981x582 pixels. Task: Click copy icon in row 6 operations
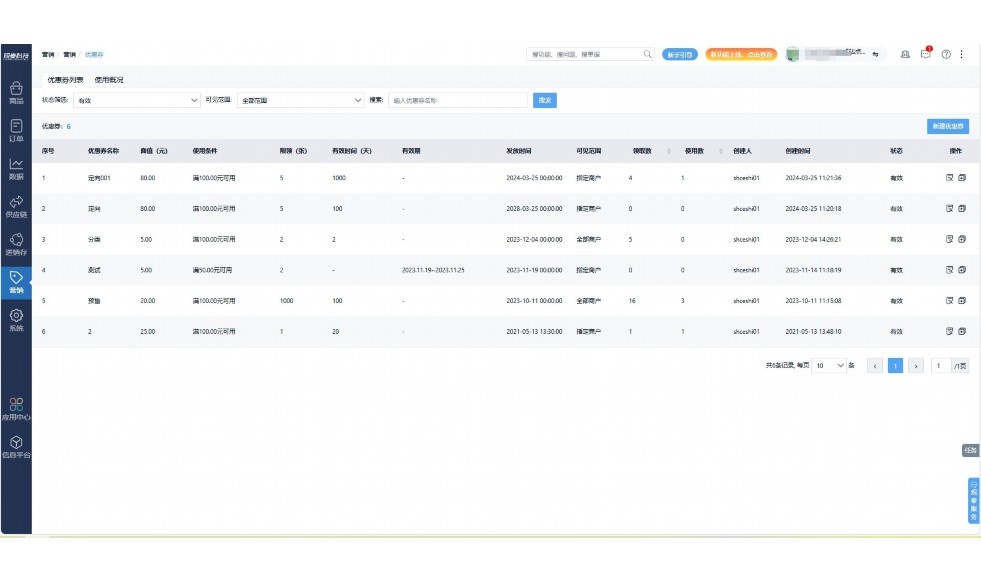[x=962, y=331]
